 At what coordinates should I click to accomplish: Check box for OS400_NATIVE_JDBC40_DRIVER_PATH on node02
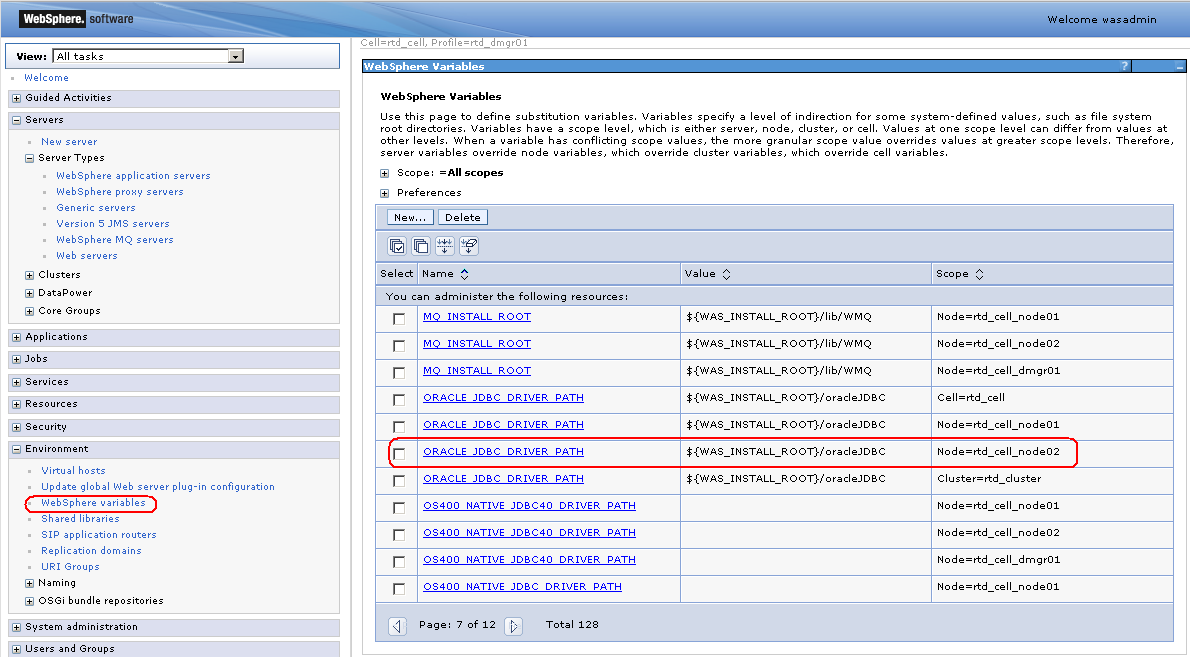(x=399, y=535)
